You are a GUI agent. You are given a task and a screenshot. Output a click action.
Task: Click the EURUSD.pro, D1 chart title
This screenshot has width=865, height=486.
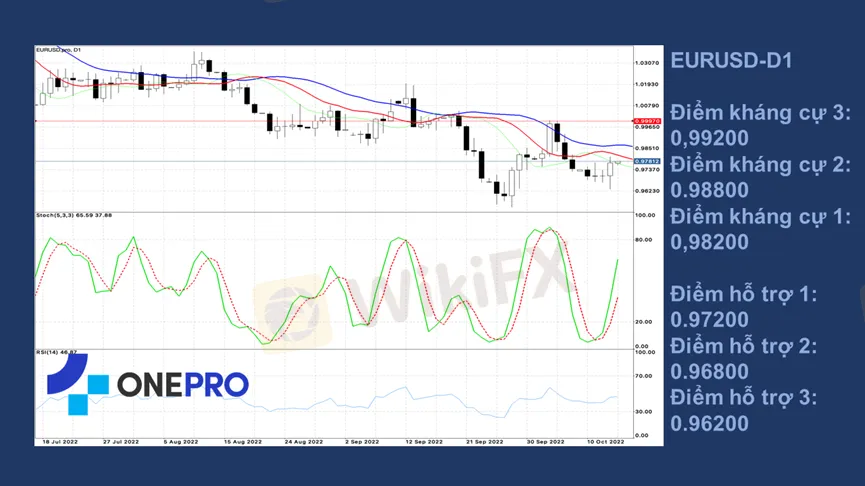[x=58, y=50]
